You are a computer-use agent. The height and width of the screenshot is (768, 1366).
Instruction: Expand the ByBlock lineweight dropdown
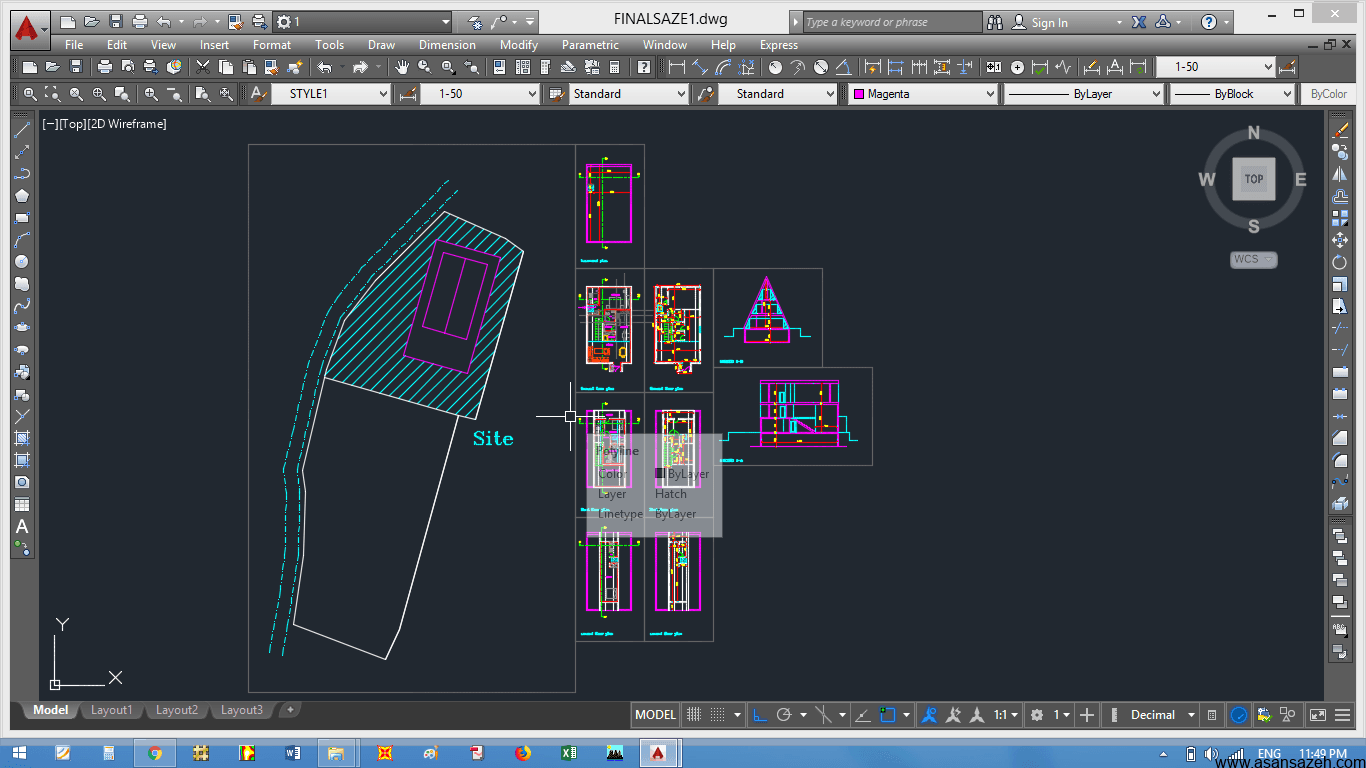pyautogui.click(x=1233, y=94)
